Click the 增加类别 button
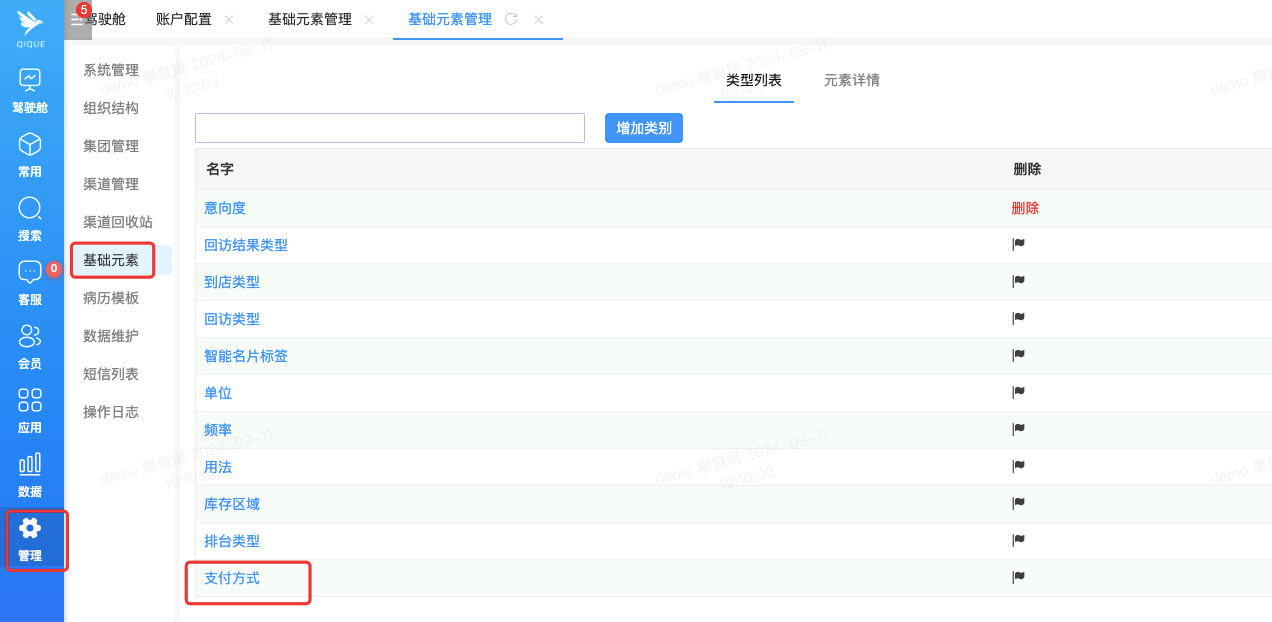 (643, 128)
